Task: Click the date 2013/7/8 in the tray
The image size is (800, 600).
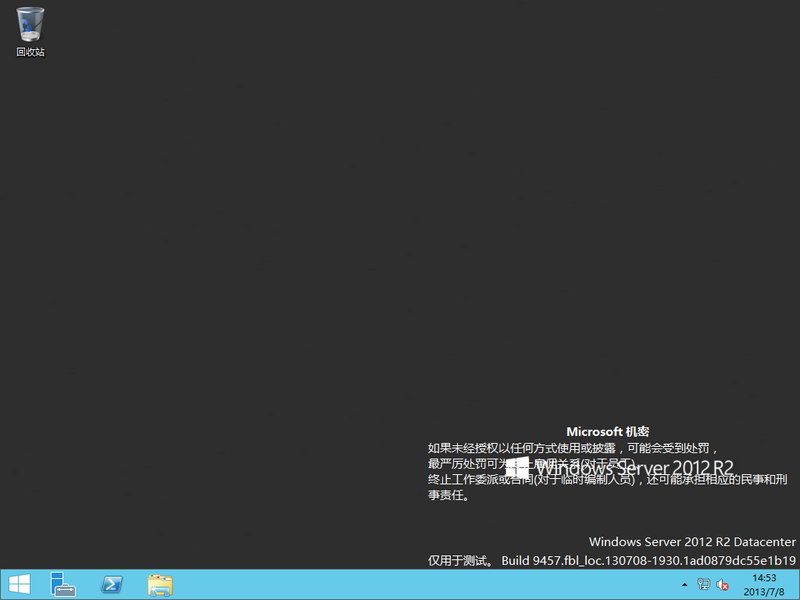Action: click(764, 592)
